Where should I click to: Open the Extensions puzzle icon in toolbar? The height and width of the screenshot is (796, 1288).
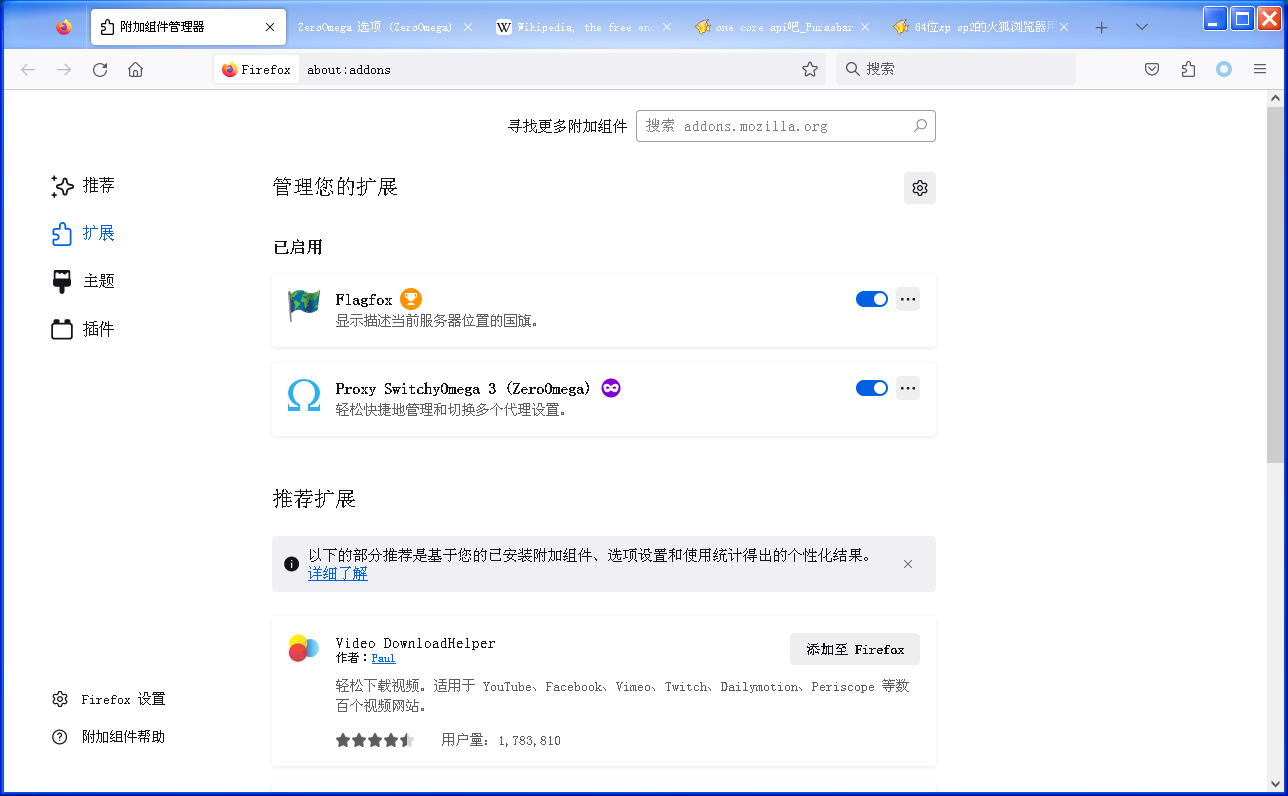pos(1188,69)
